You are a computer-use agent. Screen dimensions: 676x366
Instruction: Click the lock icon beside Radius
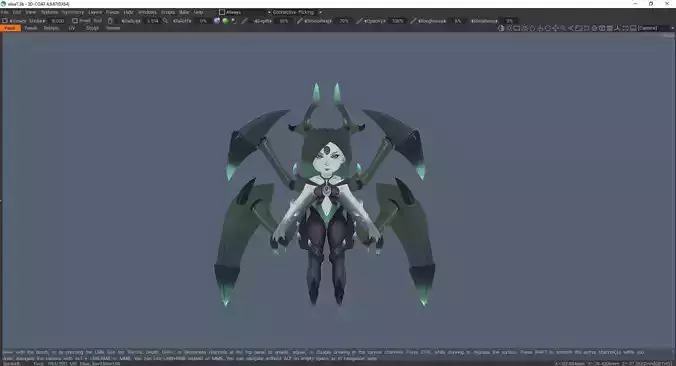110,21
